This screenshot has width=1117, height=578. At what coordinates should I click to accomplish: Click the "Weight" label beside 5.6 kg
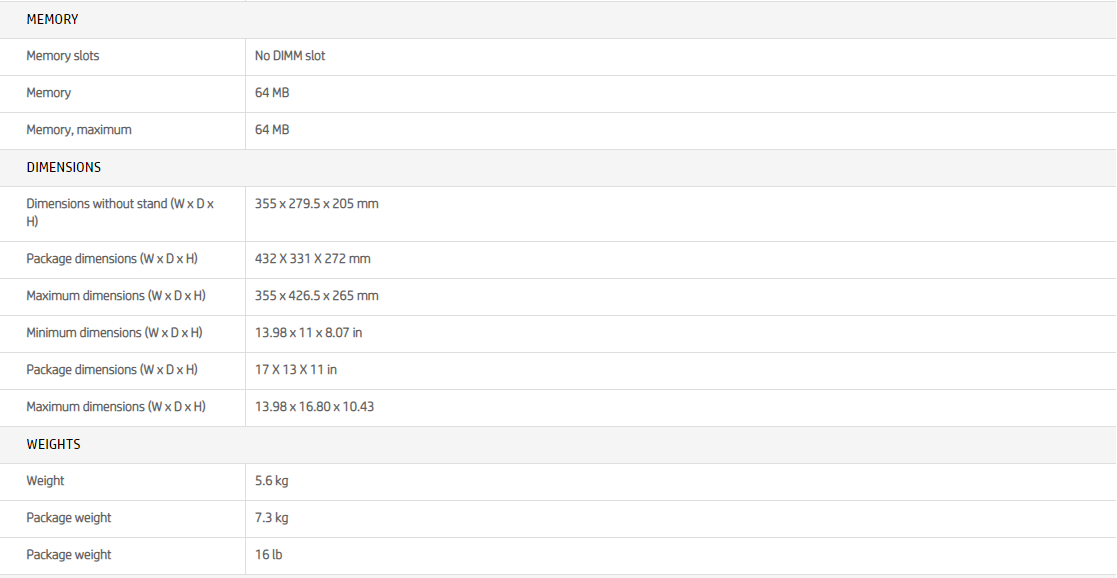click(x=45, y=481)
